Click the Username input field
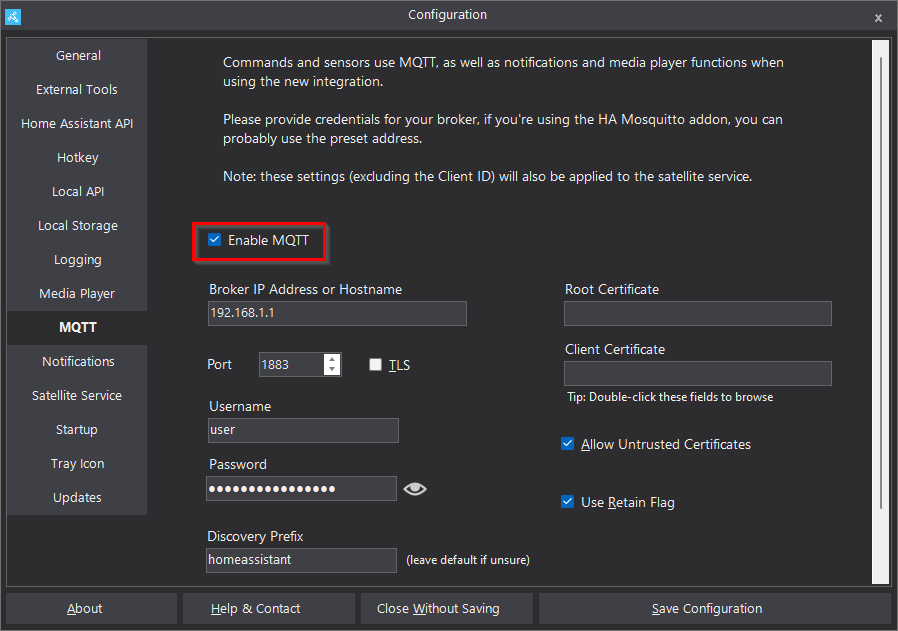The width and height of the screenshot is (898, 631). [x=303, y=430]
